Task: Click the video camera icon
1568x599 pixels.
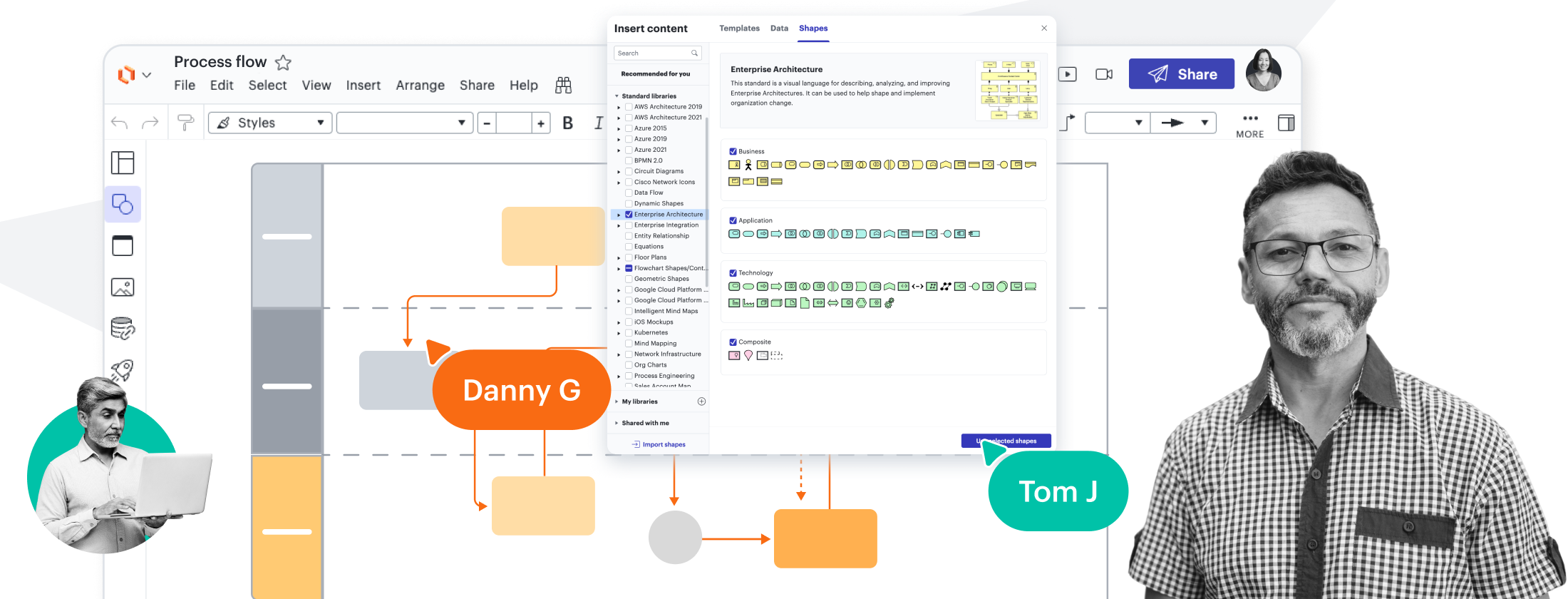Action: coord(1104,74)
